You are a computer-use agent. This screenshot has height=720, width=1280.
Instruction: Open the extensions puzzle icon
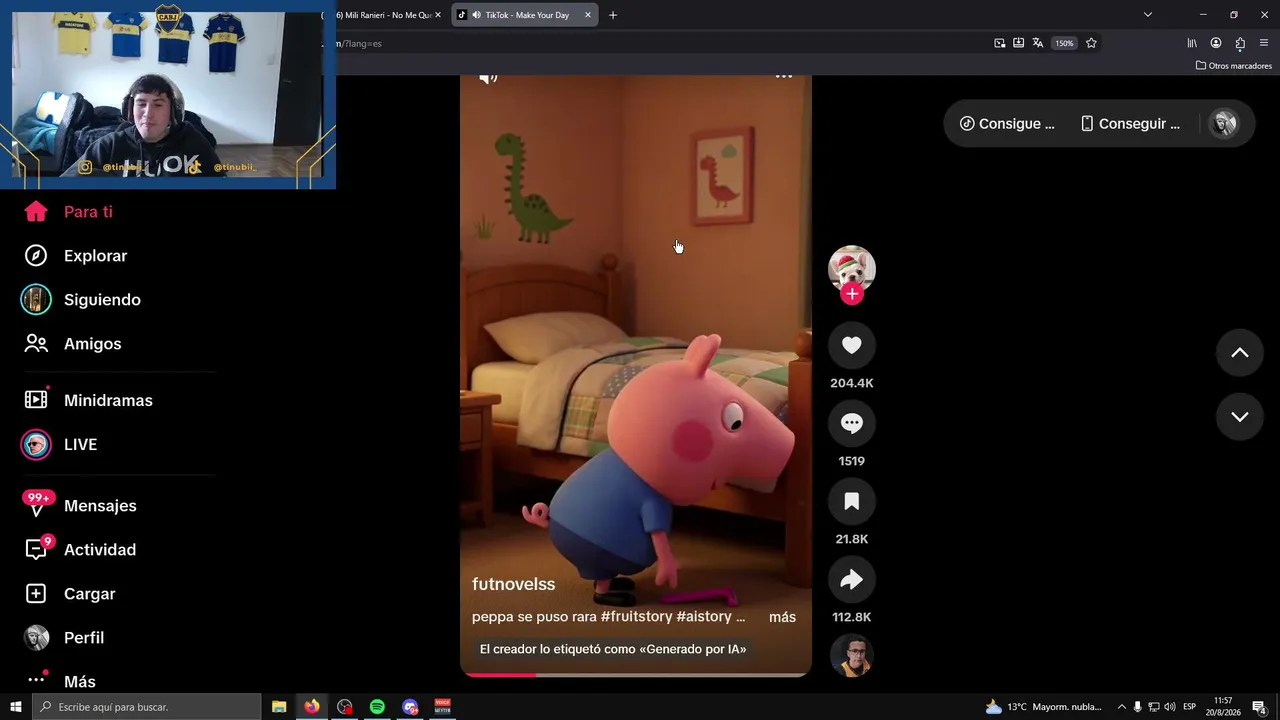pos(1240,43)
